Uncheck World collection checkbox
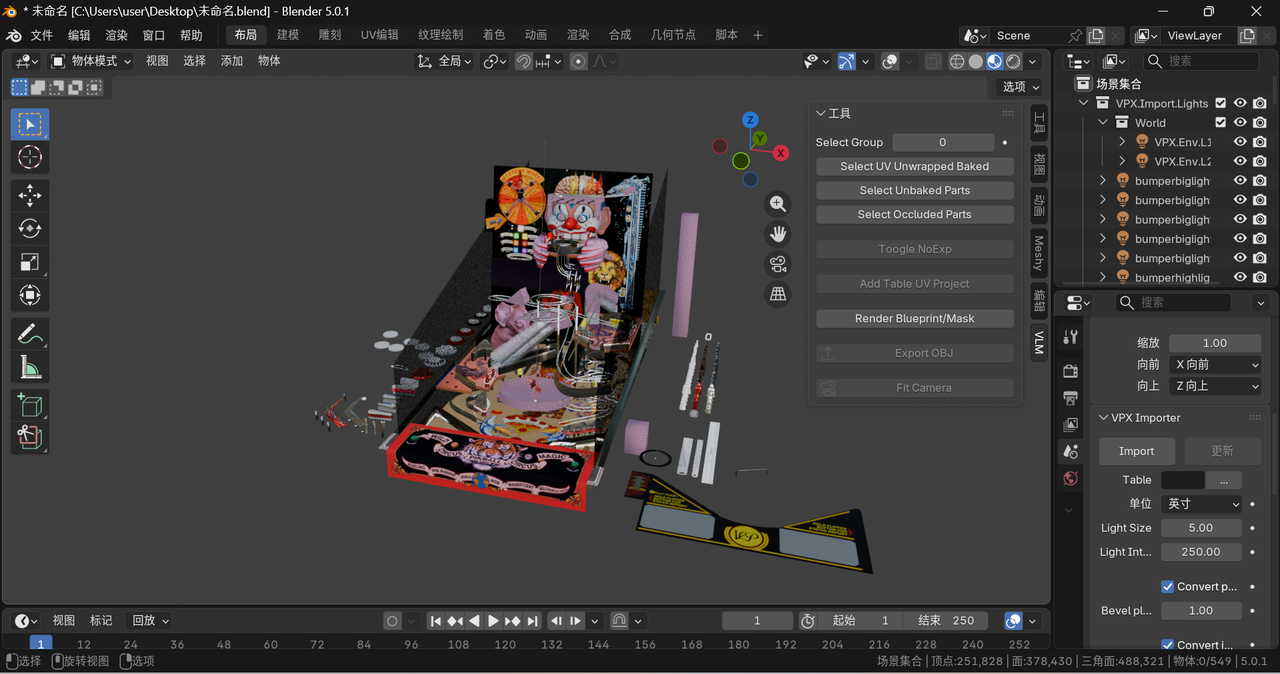This screenshot has height=674, width=1280. tap(1220, 122)
